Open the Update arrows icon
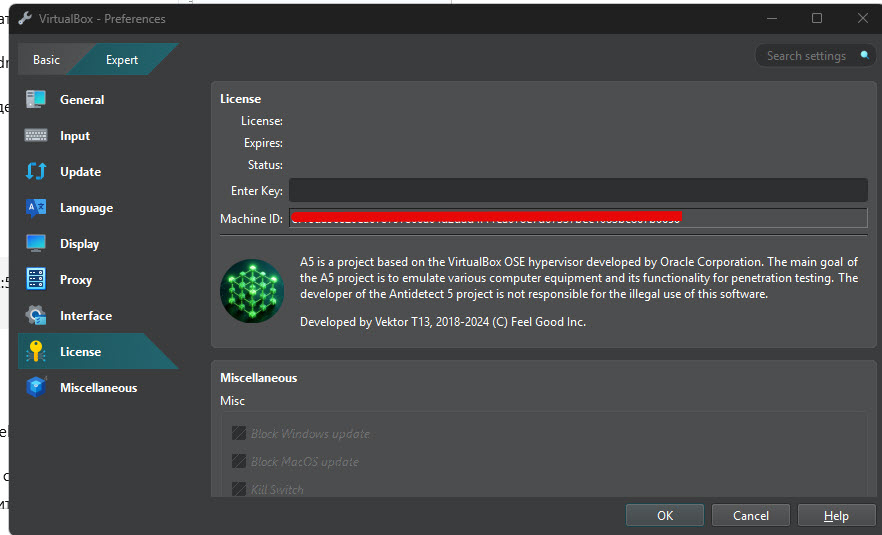 point(36,172)
